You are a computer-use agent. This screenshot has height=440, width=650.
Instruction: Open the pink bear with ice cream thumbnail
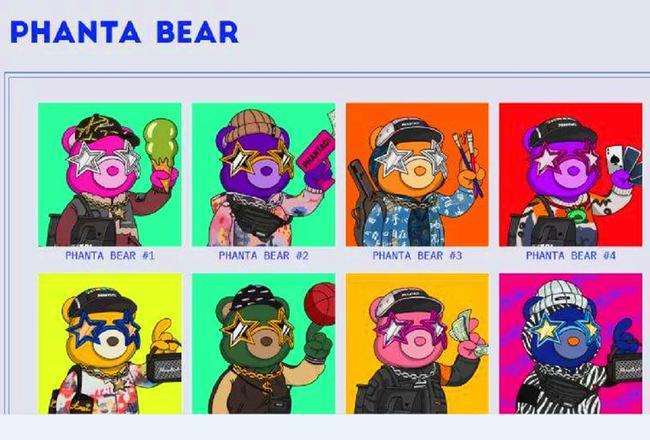109,175
